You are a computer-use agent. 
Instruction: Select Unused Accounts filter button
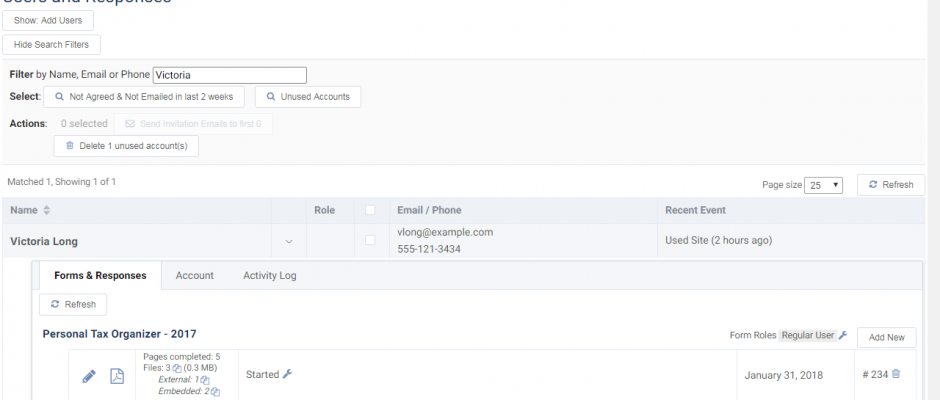pos(308,97)
